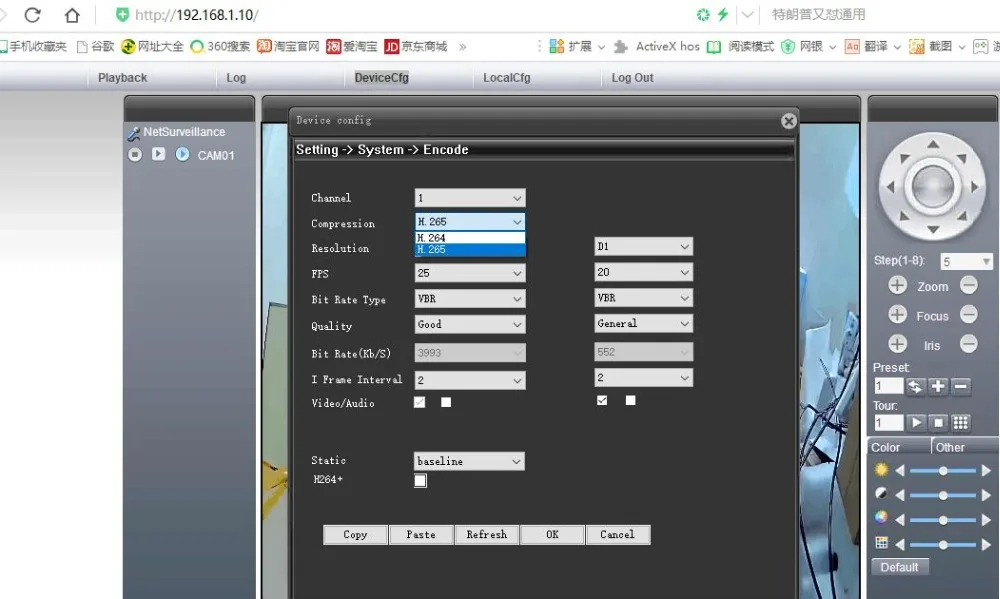The image size is (1000, 599).
Task: Open the main I Frame Interval dropdown
Action: pos(469,380)
